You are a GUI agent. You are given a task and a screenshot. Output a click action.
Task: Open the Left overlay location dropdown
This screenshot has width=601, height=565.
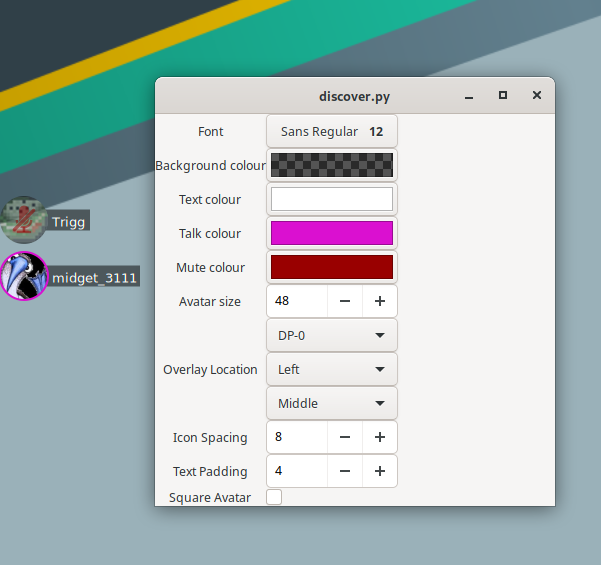(332, 369)
